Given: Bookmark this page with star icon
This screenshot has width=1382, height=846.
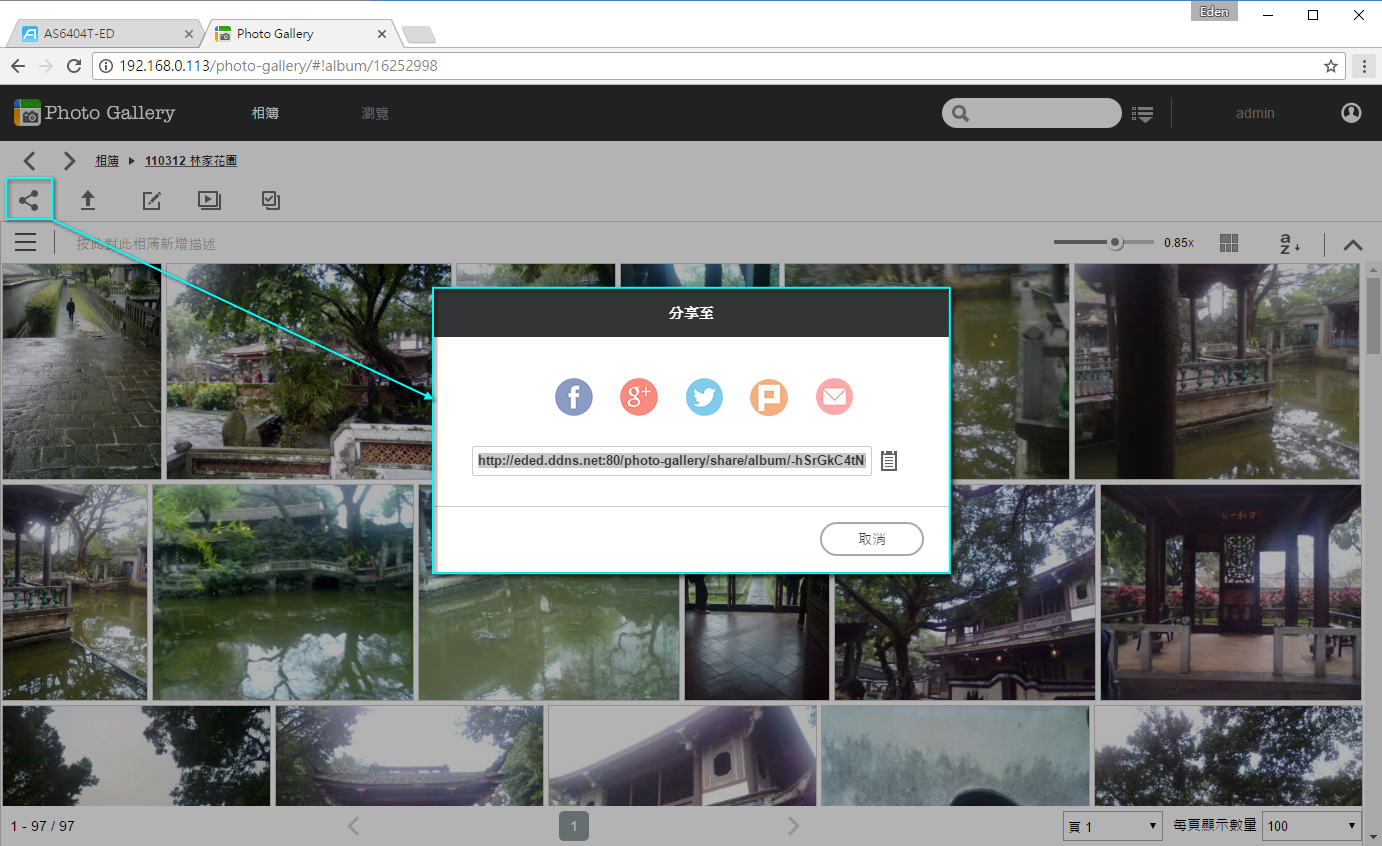Looking at the screenshot, I should coord(1330,66).
